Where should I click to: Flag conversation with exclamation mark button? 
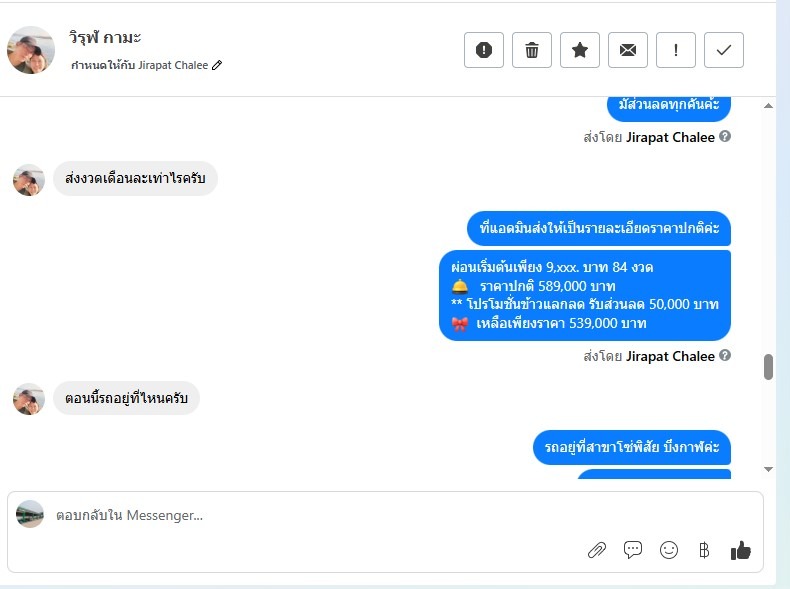[x=676, y=50]
